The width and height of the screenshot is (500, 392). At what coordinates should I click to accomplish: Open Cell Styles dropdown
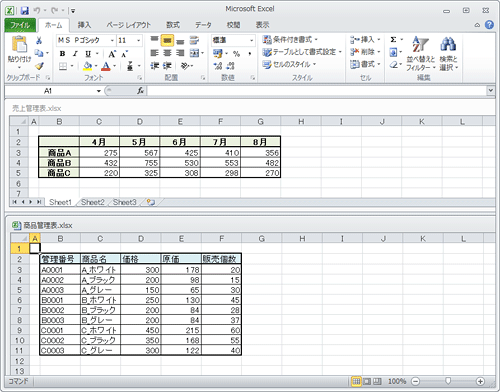coord(289,64)
